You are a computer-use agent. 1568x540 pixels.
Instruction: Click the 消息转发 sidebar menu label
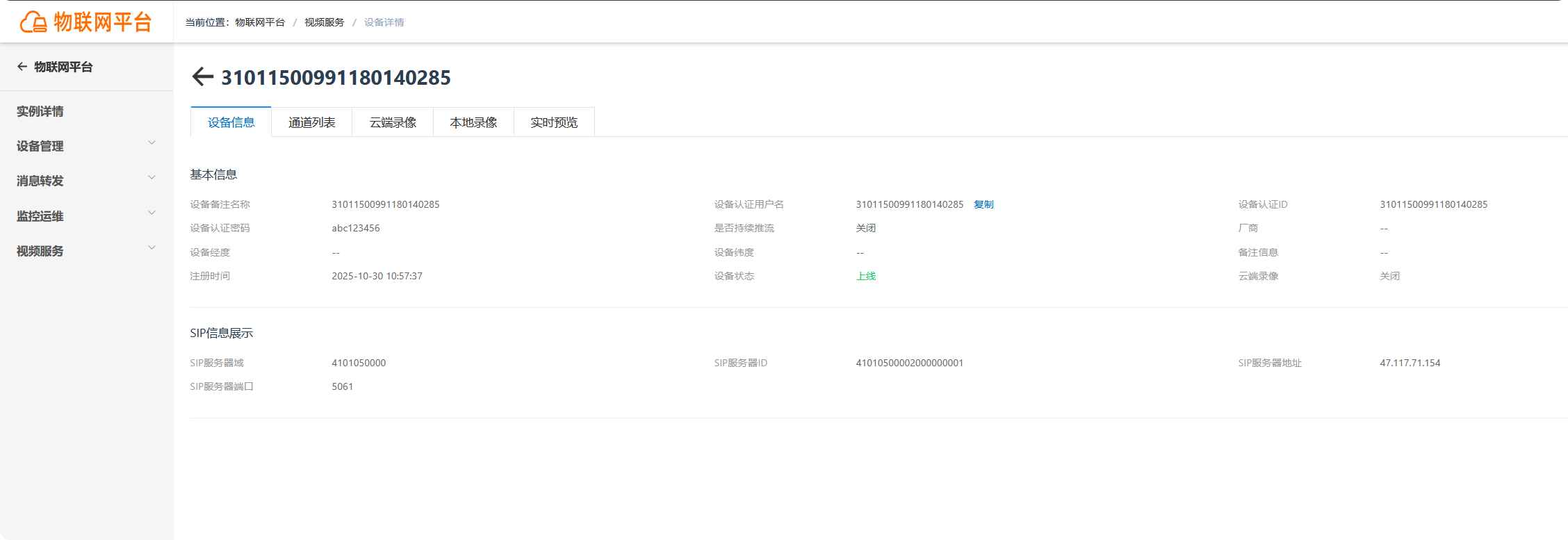click(40, 181)
